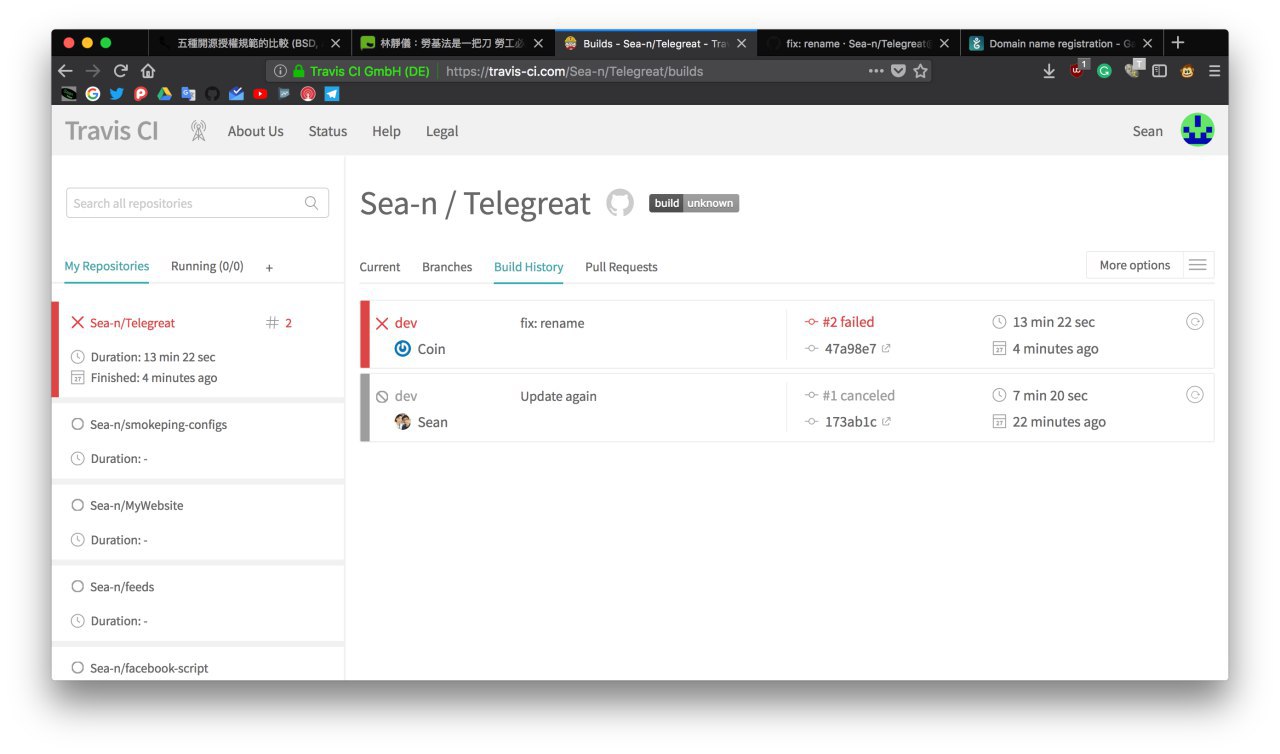Open the Legal link in header
The image size is (1280, 754).
pyautogui.click(x=442, y=131)
